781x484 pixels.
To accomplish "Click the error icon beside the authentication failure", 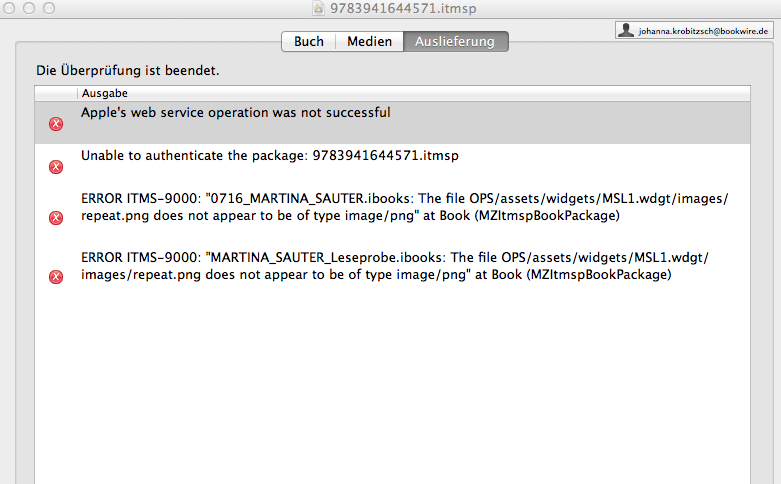I will (56, 167).
